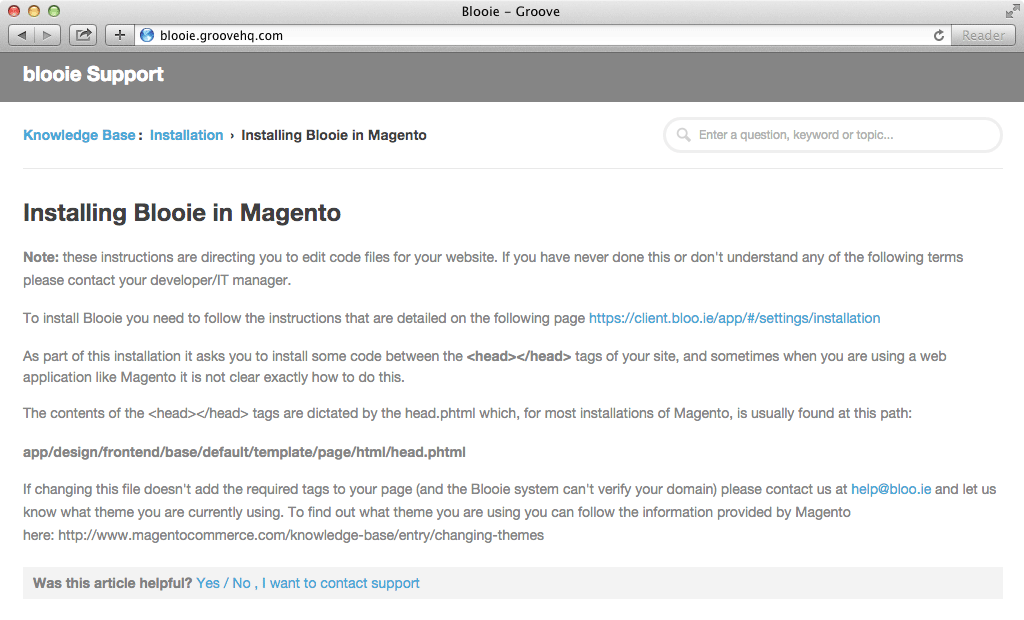Click the Blooie – Groove window title
The height and width of the screenshot is (620, 1024).
pos(511,11)
